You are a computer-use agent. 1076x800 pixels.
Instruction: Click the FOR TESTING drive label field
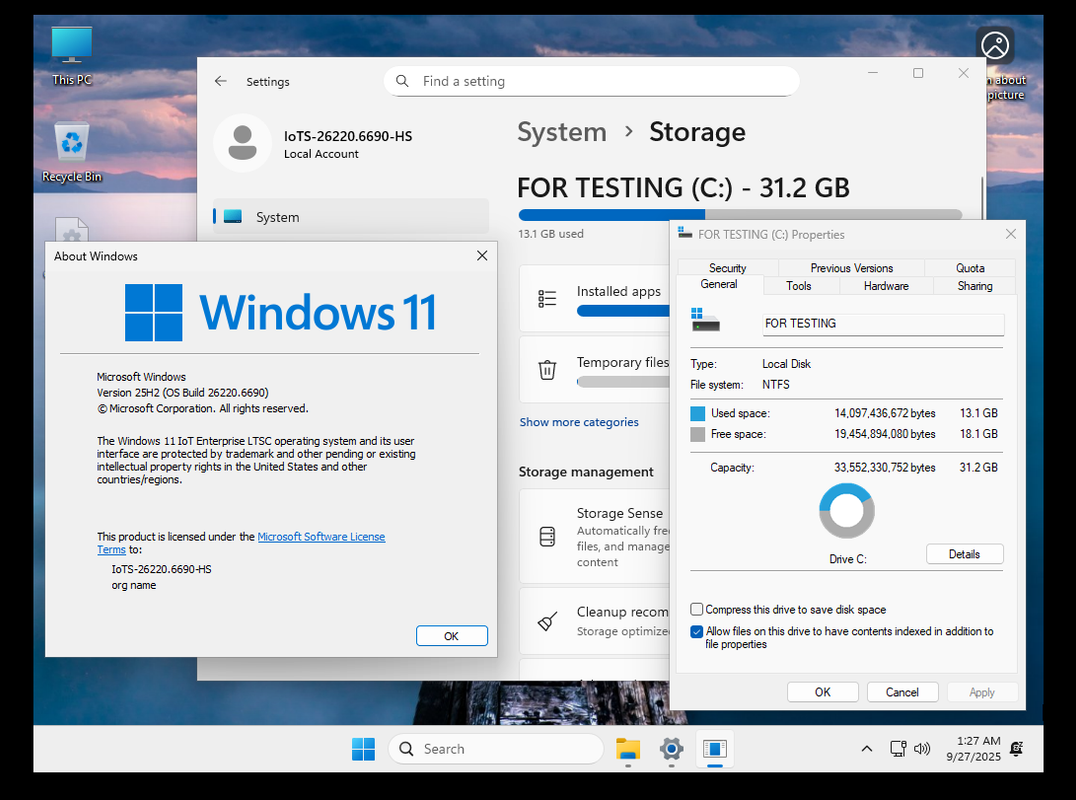pos(882,324)
